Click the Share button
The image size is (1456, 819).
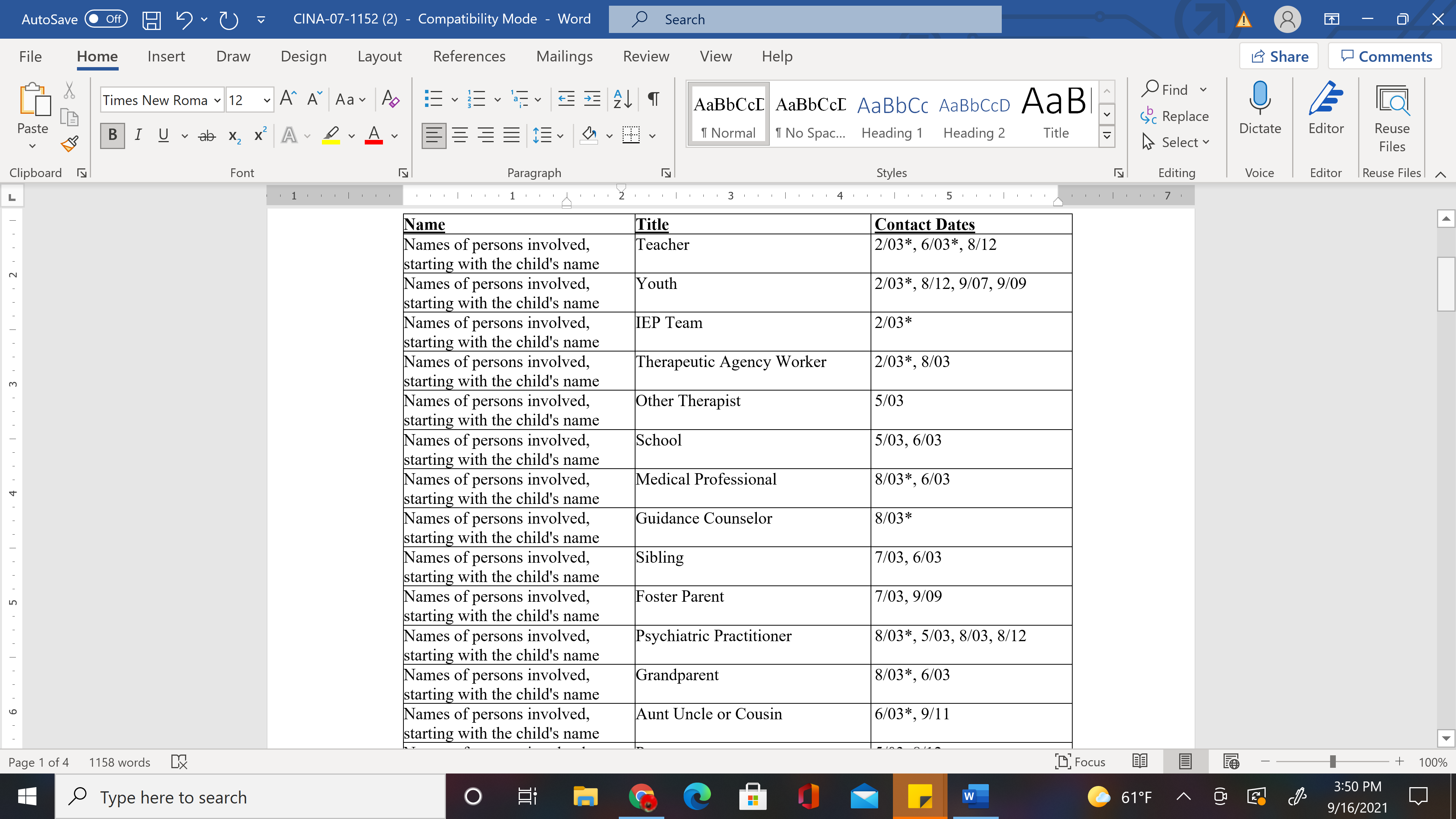[1279, 56]
